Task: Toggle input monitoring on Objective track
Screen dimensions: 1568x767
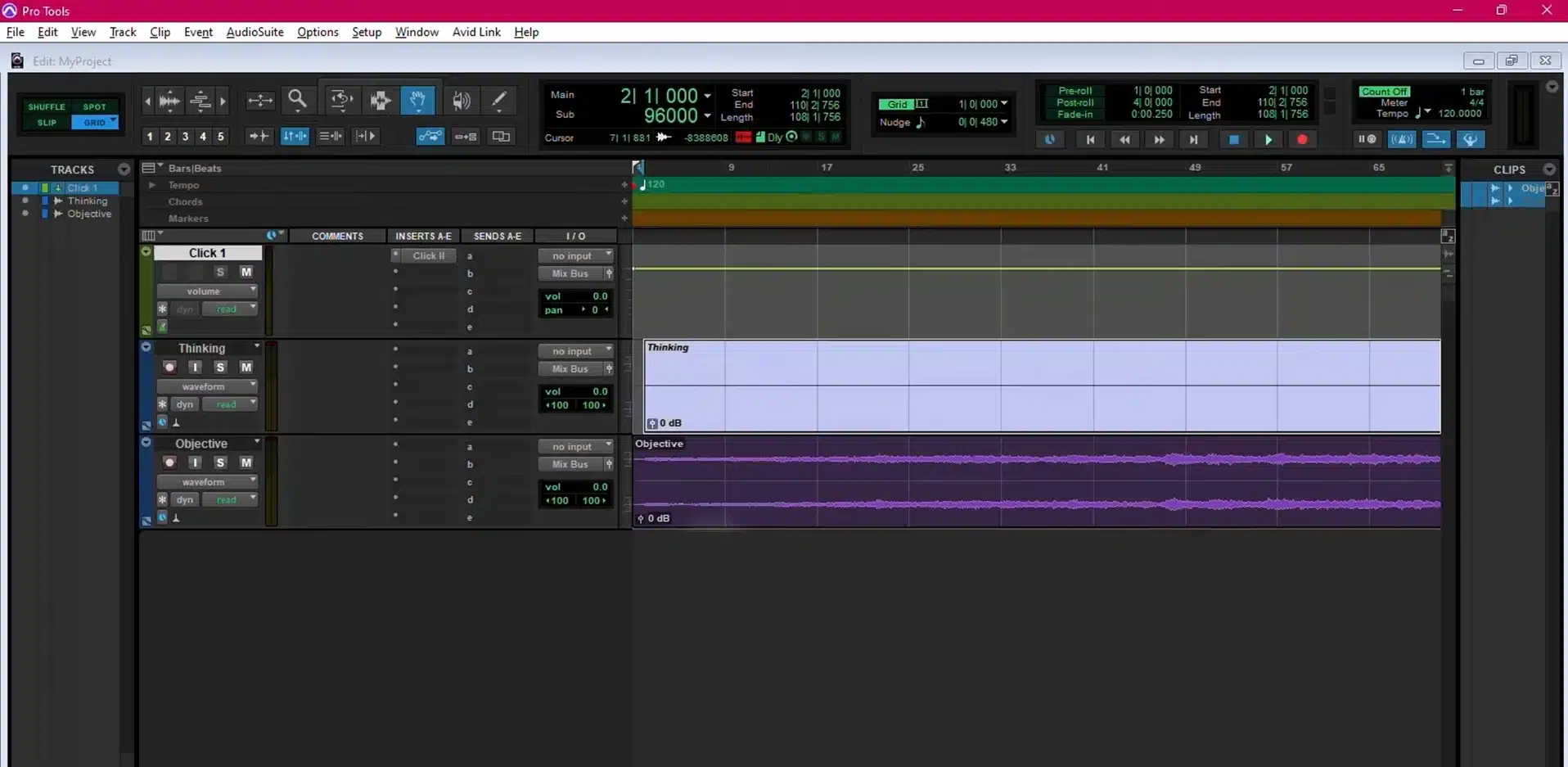Action: coord(195,462)
